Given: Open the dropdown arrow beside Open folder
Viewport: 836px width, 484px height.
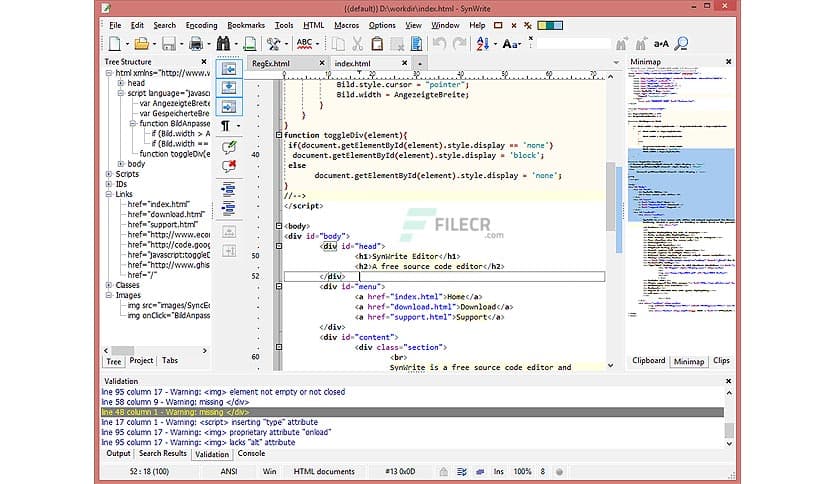Looking at the screenshot, I should pos(154,44).
